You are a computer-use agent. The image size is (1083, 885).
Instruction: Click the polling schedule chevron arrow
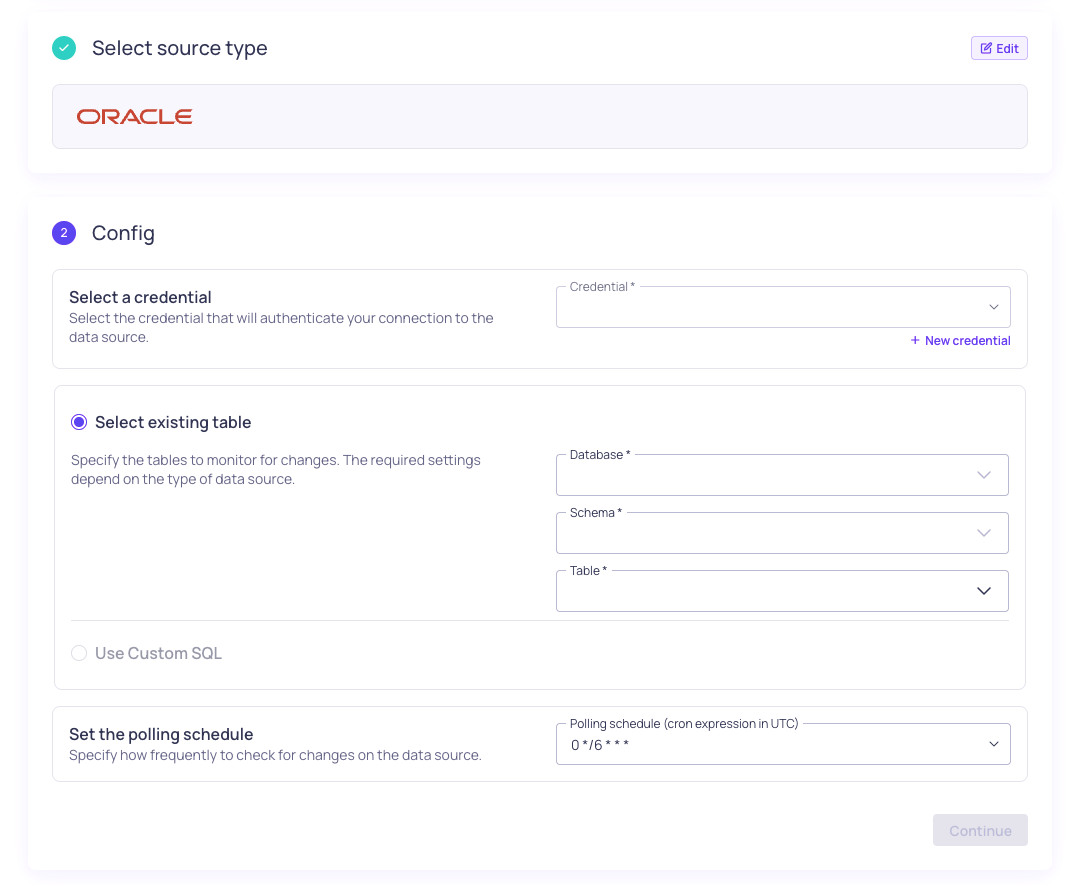click(x=993, y=744)
